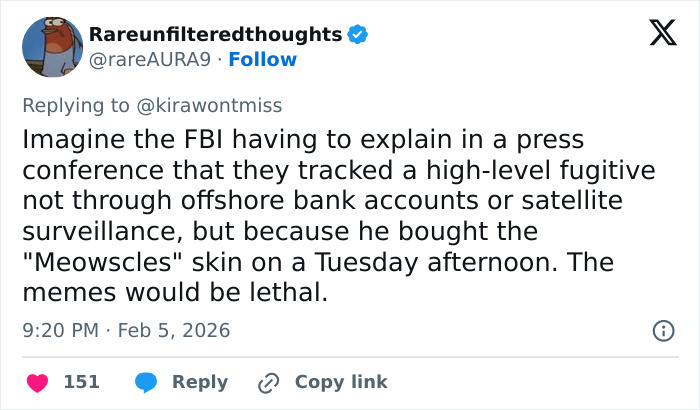Click the chain link copy icon
Screen dimensions: 700x410
(x=268, y=382)
